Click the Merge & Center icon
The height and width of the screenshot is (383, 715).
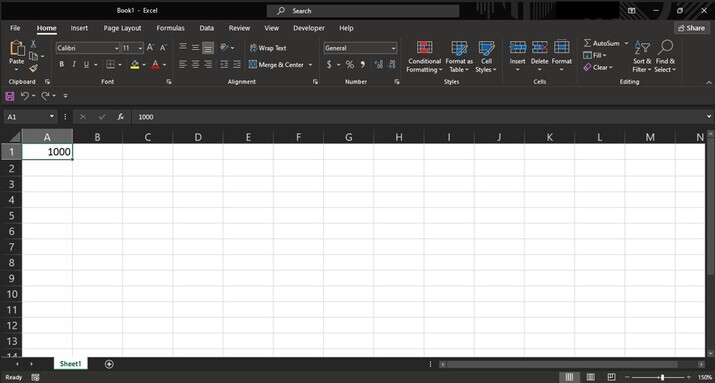253,65
